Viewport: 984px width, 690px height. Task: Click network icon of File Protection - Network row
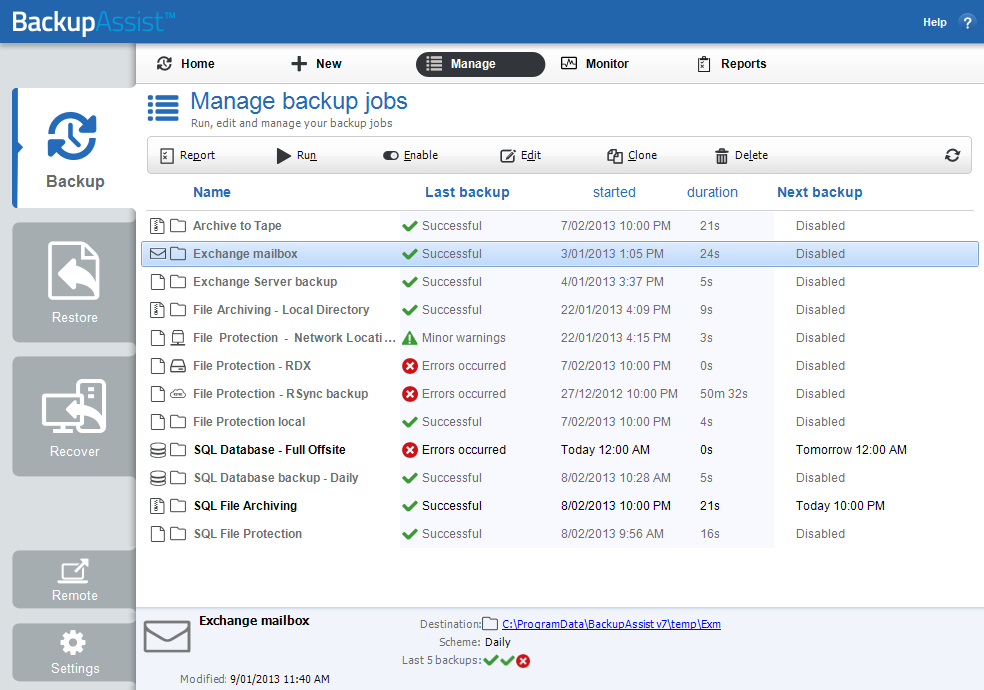[x=178, y=338]
